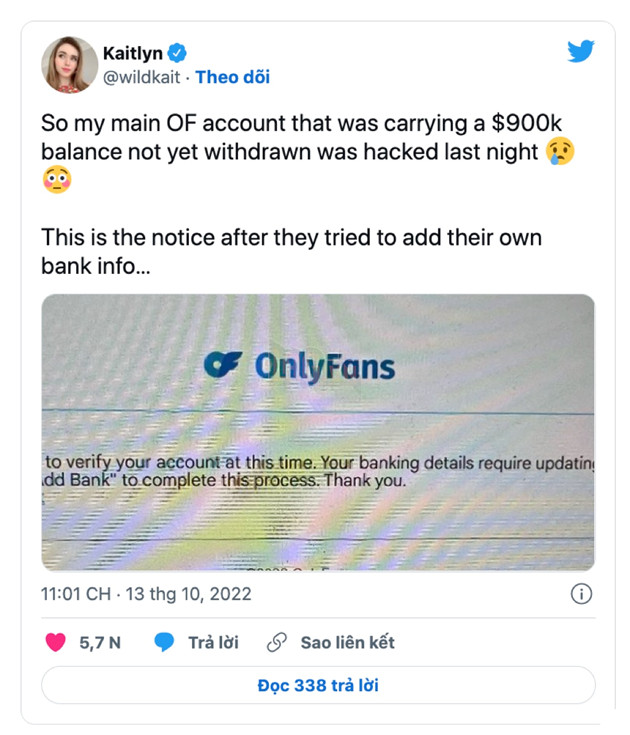Click the 5,7 N like count
This screenshot has height=735, width=630.
[x=100, y=643]
